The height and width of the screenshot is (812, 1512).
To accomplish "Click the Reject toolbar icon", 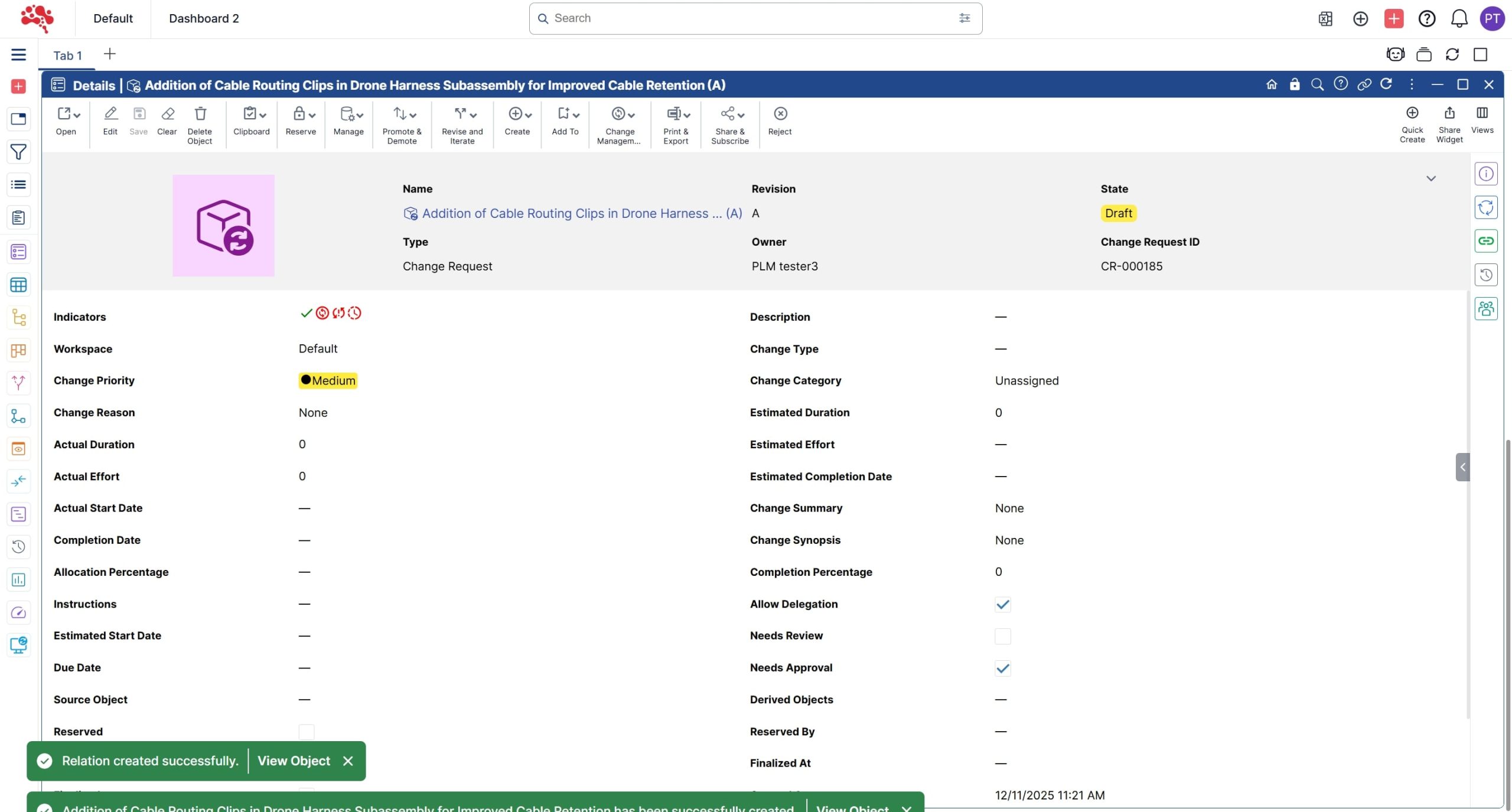I will click(x=780, y=113).
